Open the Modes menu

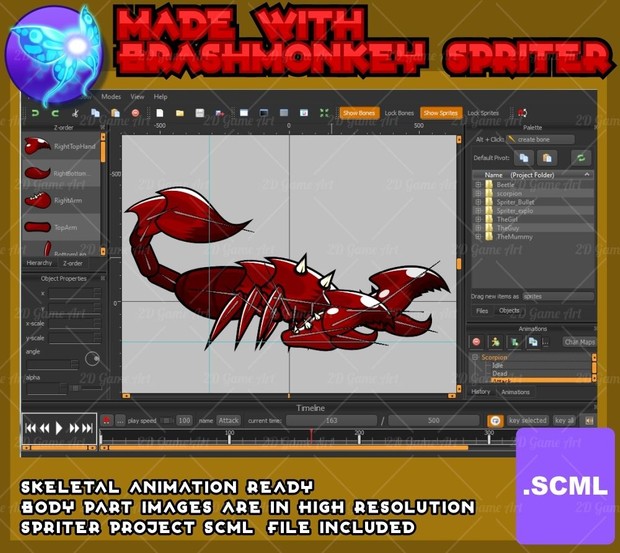[x=111, y=96]
